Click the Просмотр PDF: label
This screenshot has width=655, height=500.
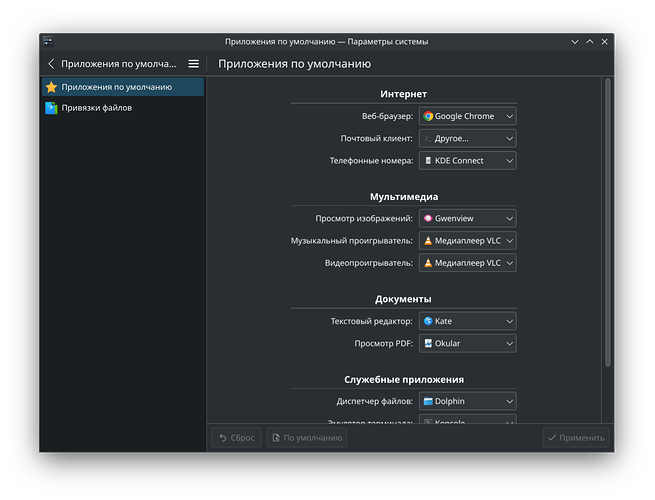pos(383,343)
